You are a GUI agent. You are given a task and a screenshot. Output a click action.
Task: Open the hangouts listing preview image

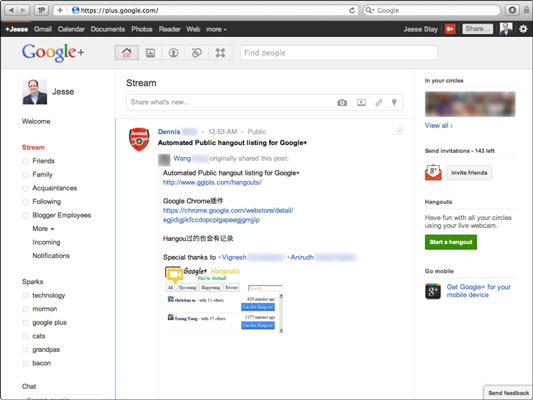coord(224,299)
